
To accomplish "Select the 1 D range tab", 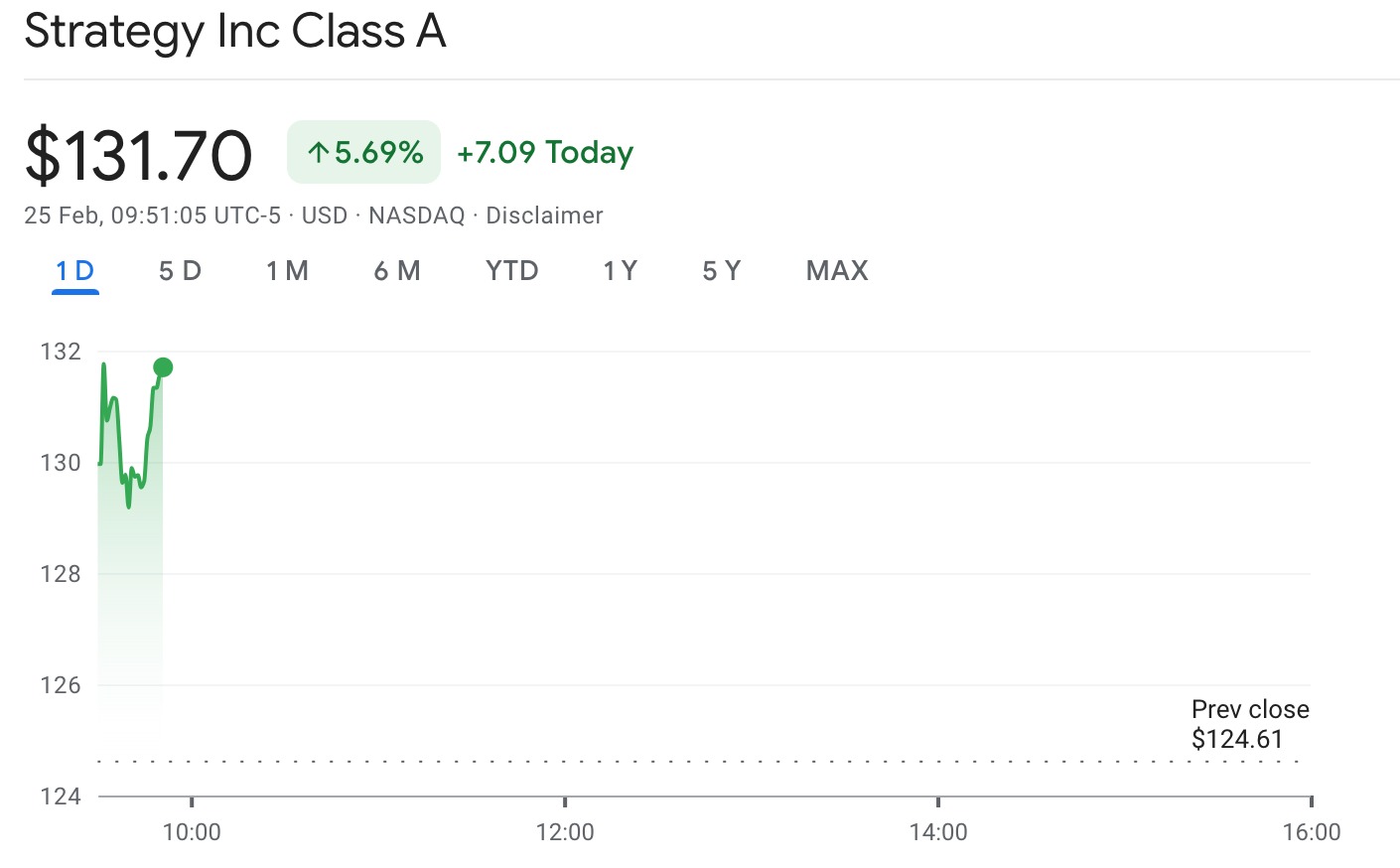I will click(74, 271).
